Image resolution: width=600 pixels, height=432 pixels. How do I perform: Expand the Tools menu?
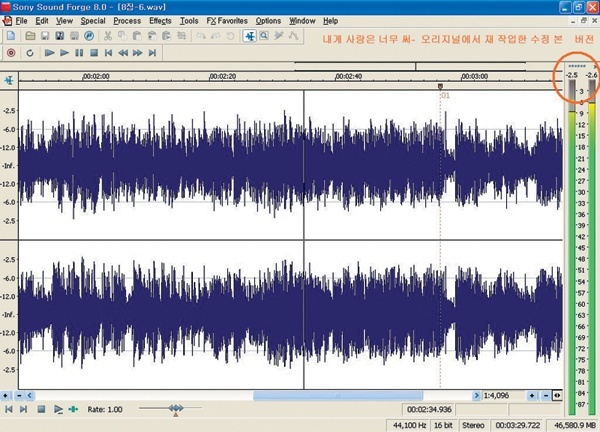[x=190, y=20]
